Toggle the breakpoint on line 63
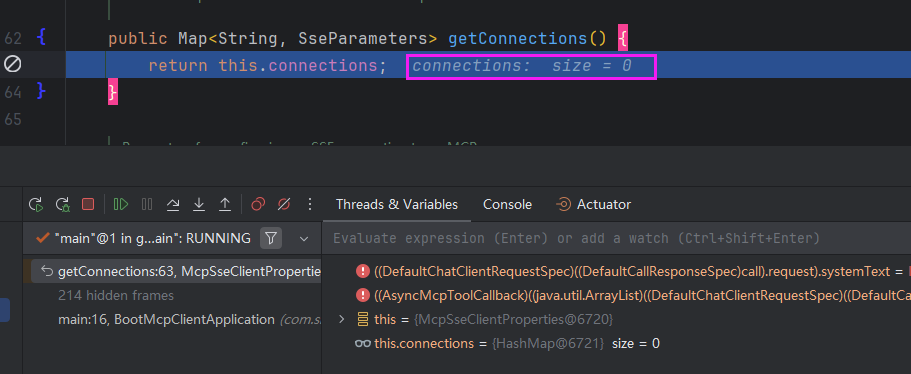911x374 pixels. 13,64
